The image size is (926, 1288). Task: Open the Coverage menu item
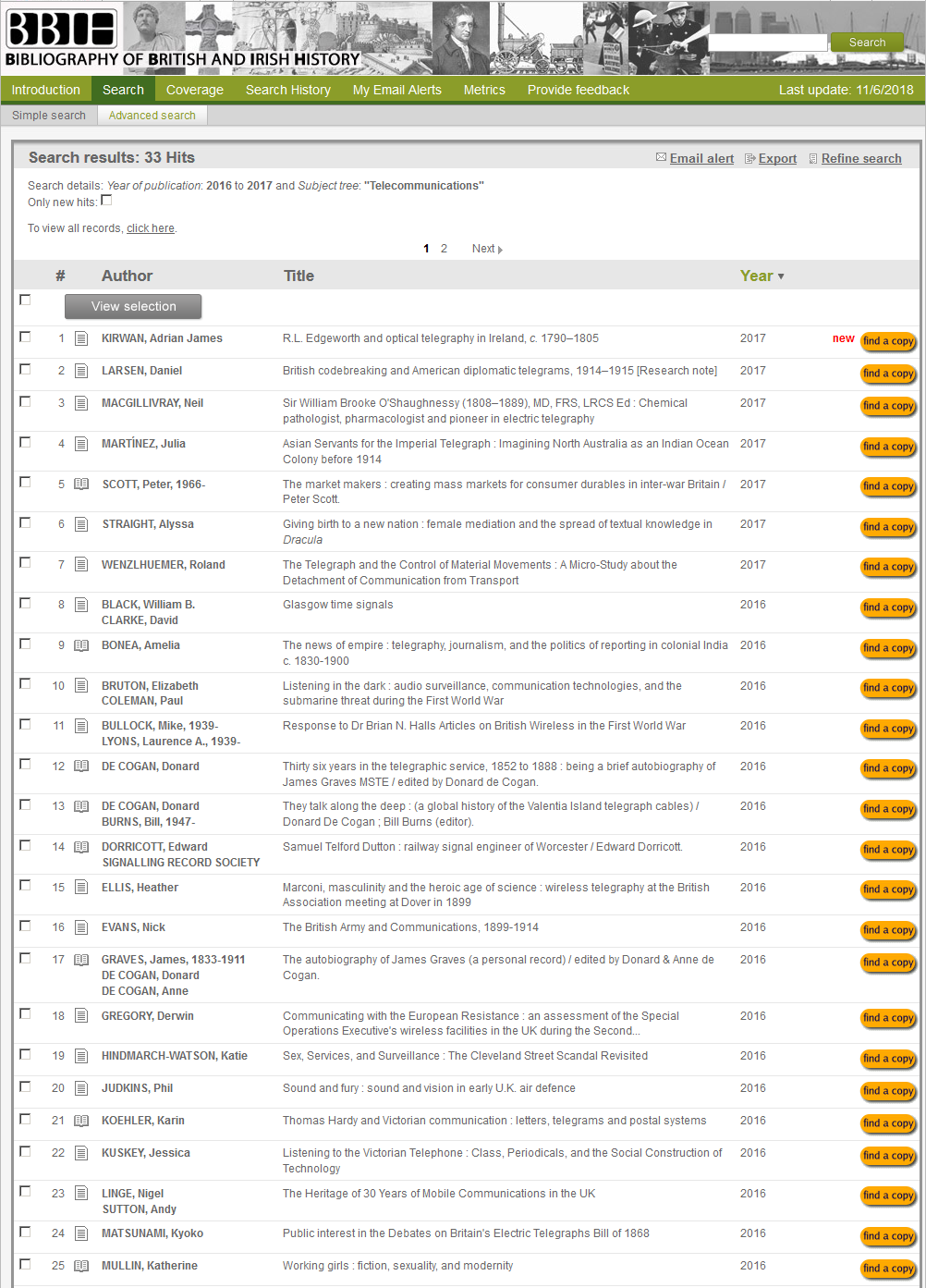194,90
